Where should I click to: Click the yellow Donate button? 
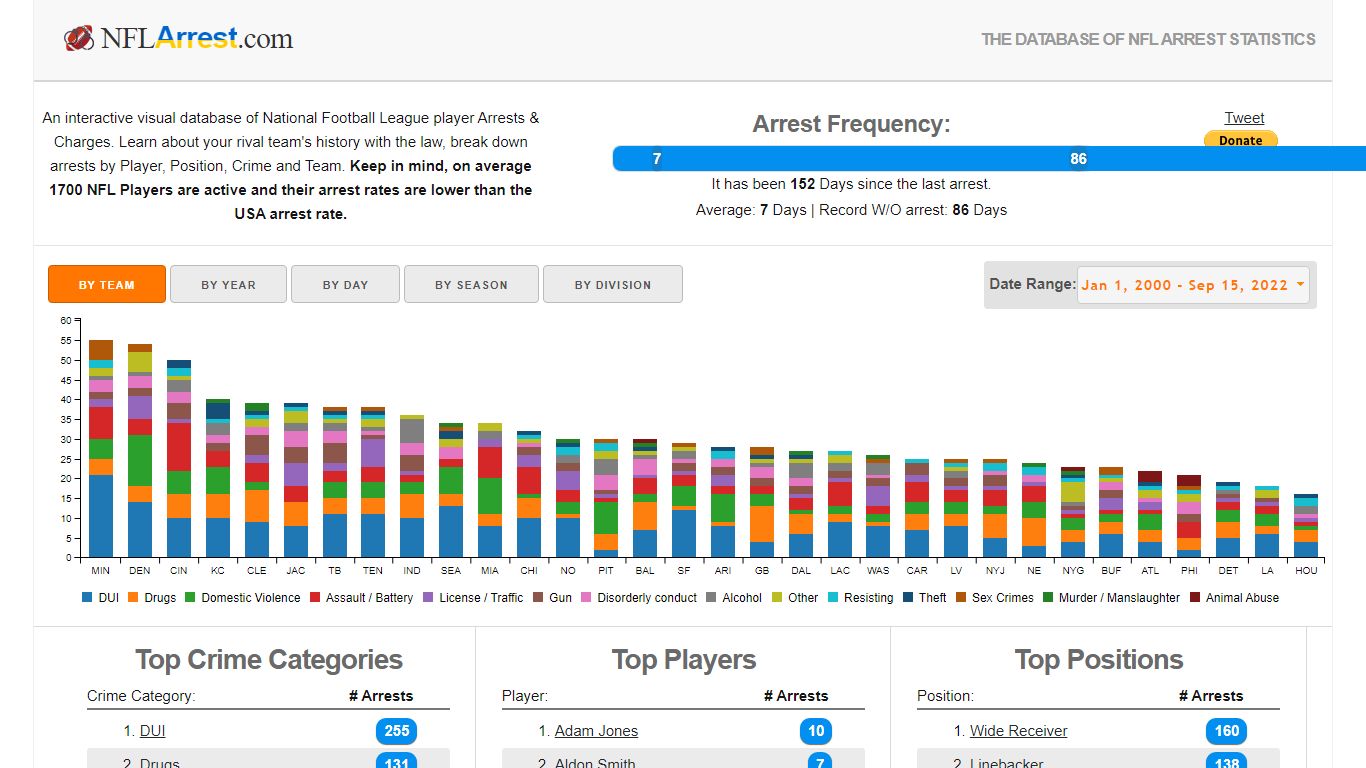coord(1240,140)
